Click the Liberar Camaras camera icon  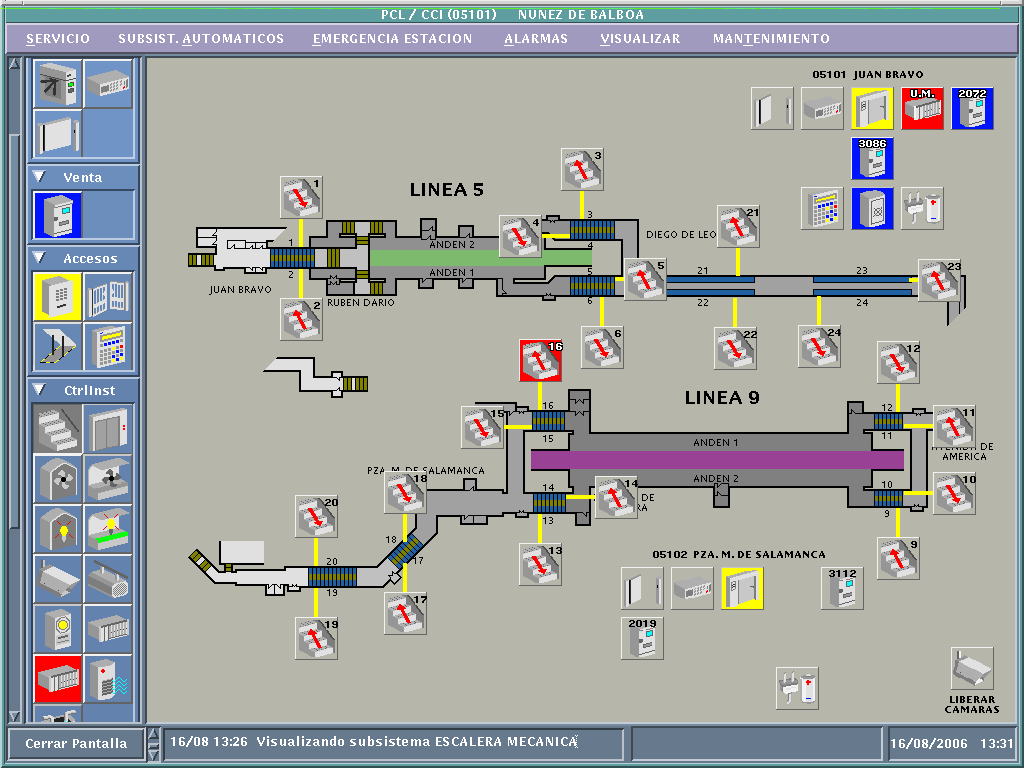coord(971,668)
